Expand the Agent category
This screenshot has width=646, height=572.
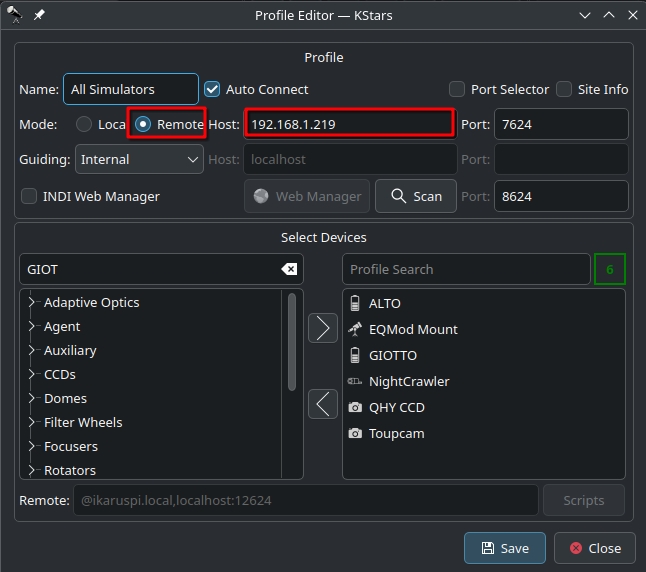[32, 326]
